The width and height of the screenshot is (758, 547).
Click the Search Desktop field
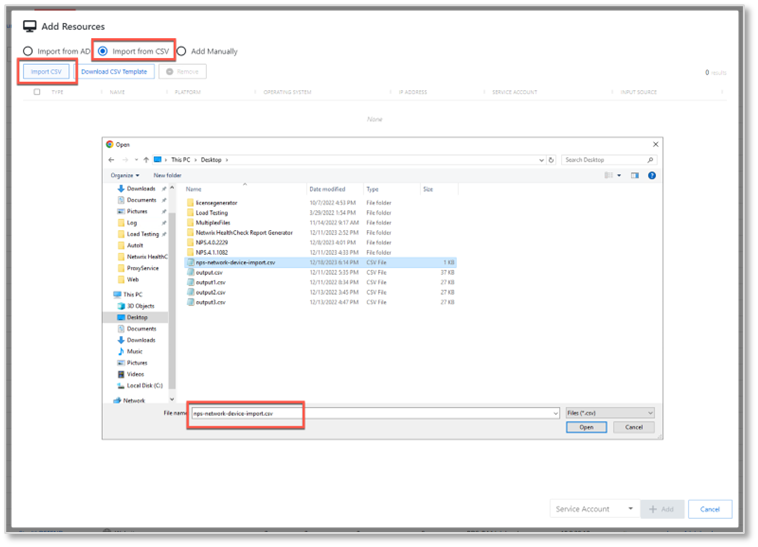click(608, 160)
